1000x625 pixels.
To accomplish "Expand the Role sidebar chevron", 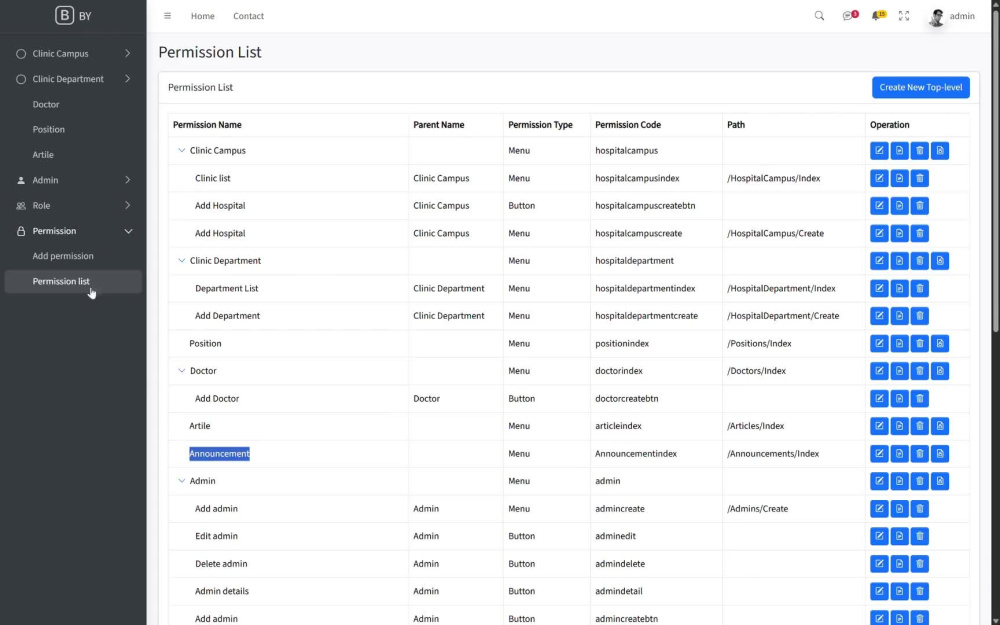I will [128, 205].
